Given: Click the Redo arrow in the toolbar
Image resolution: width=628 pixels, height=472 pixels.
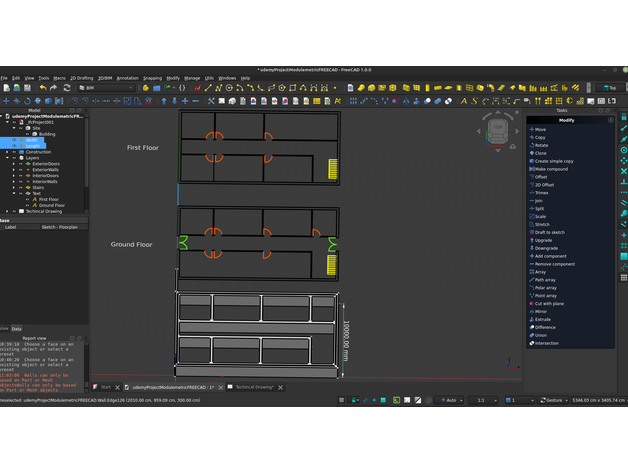Looking at the screenshot, I should 55,88.
